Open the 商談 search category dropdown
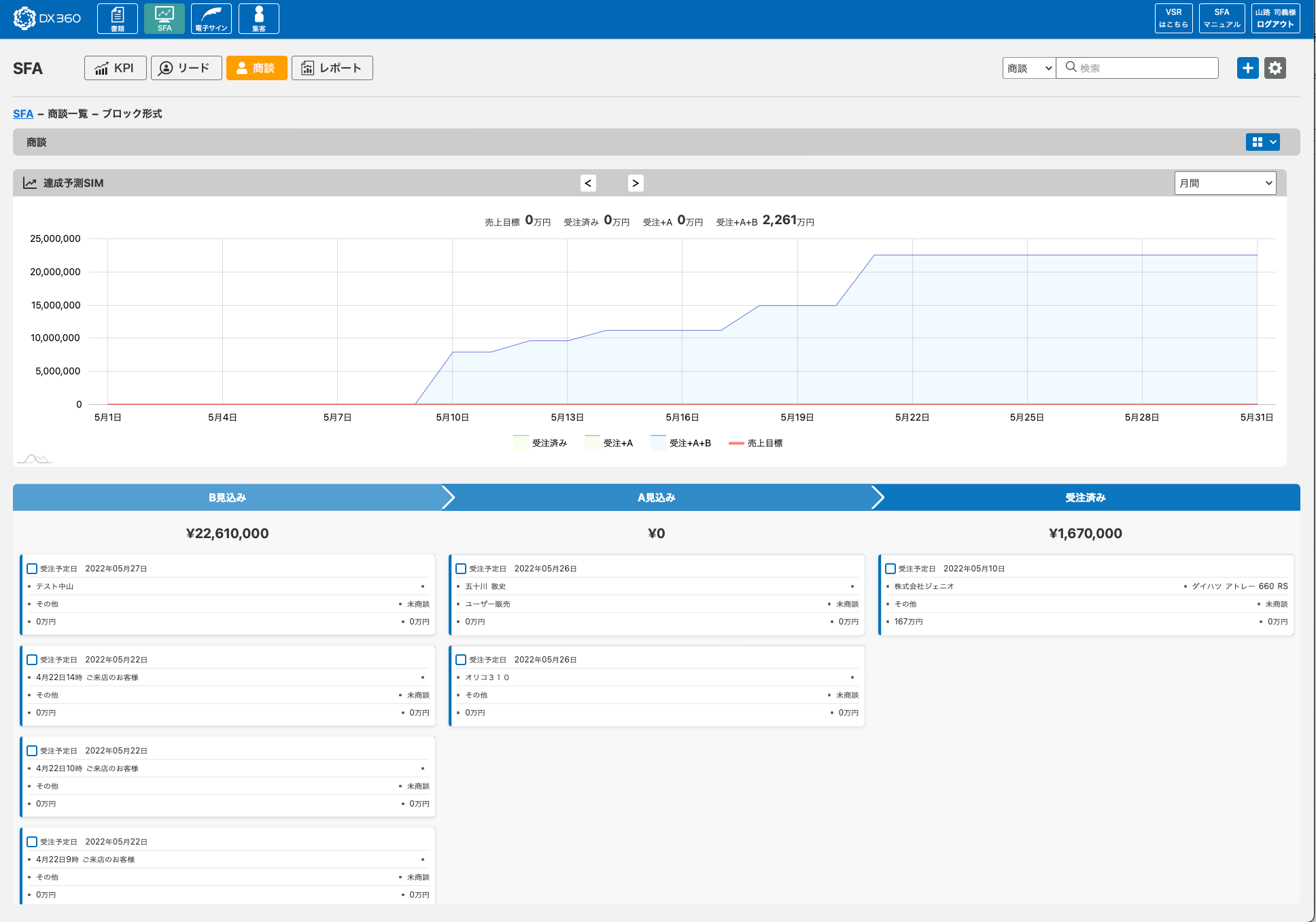 click(x=1028, y=68)
